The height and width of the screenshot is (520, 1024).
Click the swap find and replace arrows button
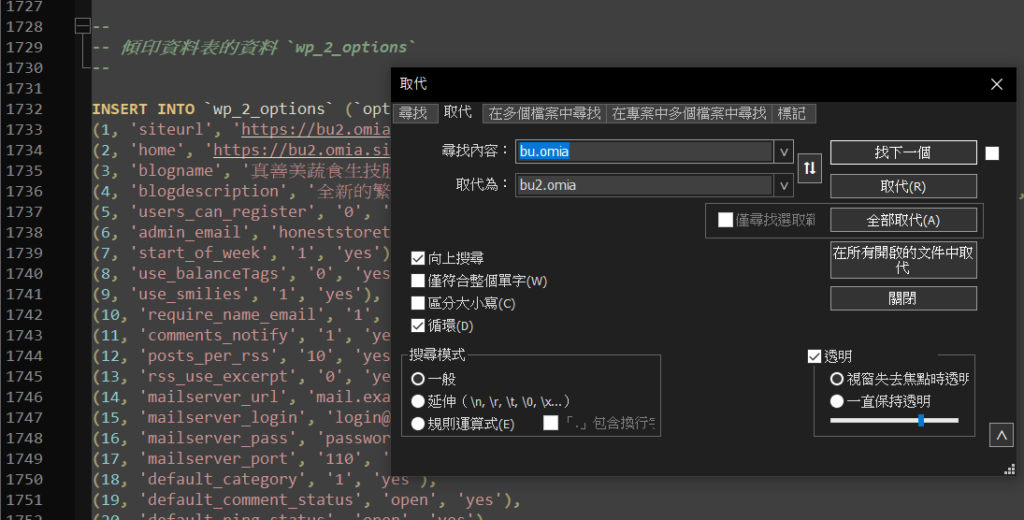[x=811, y=169]
